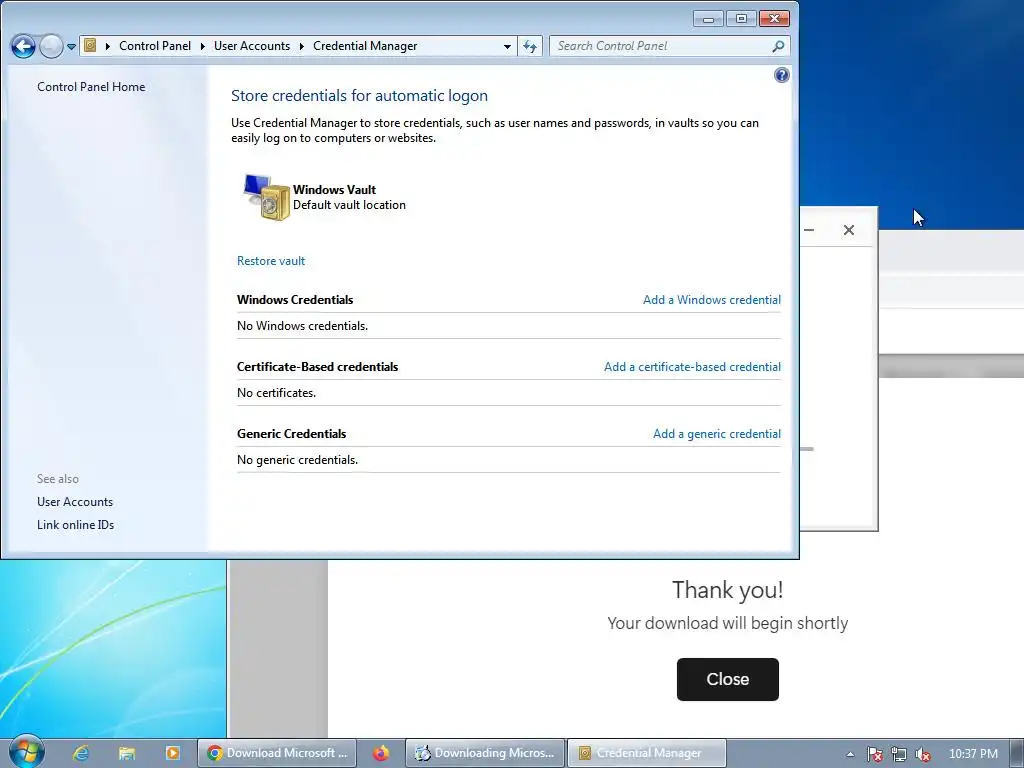
Task: Show hidden tray icons arrow
Action: tap(850, 754)
